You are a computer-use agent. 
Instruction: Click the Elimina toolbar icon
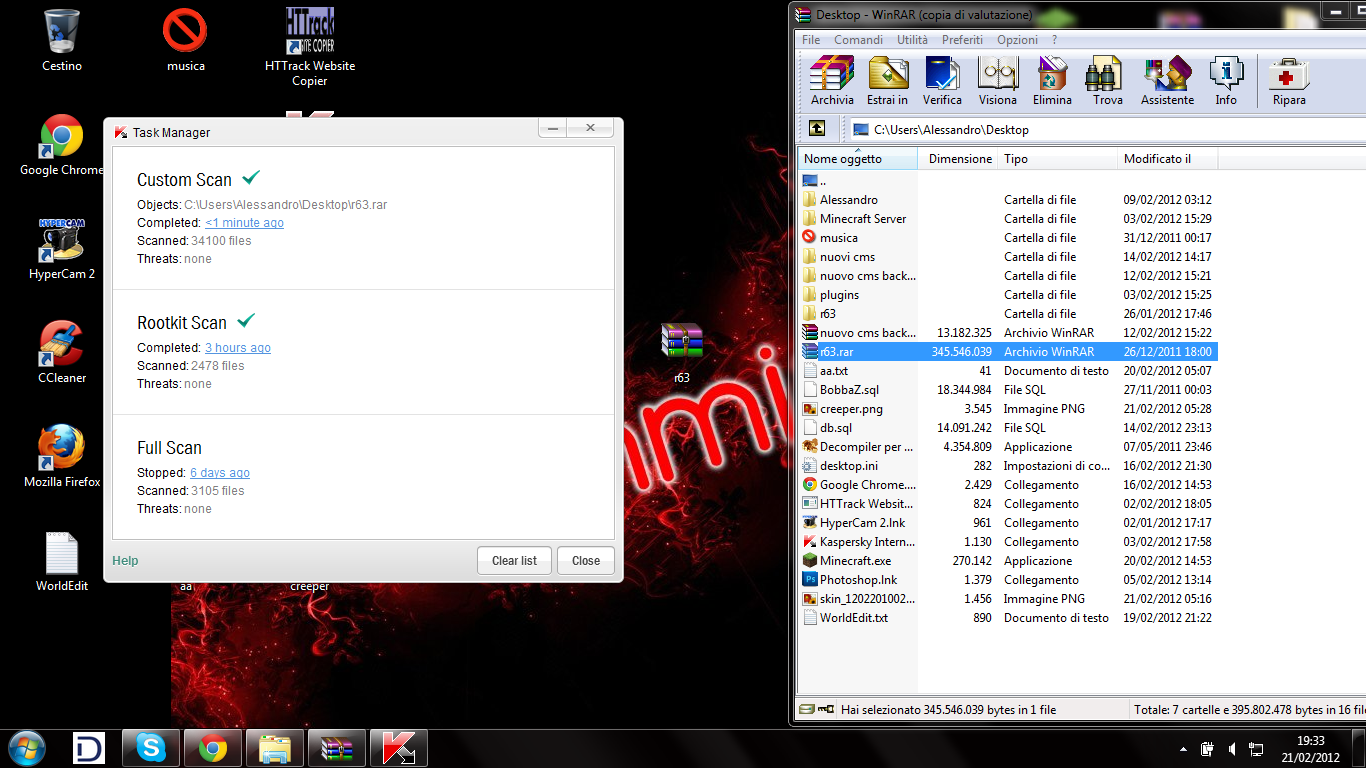[x=1052, y=81]
